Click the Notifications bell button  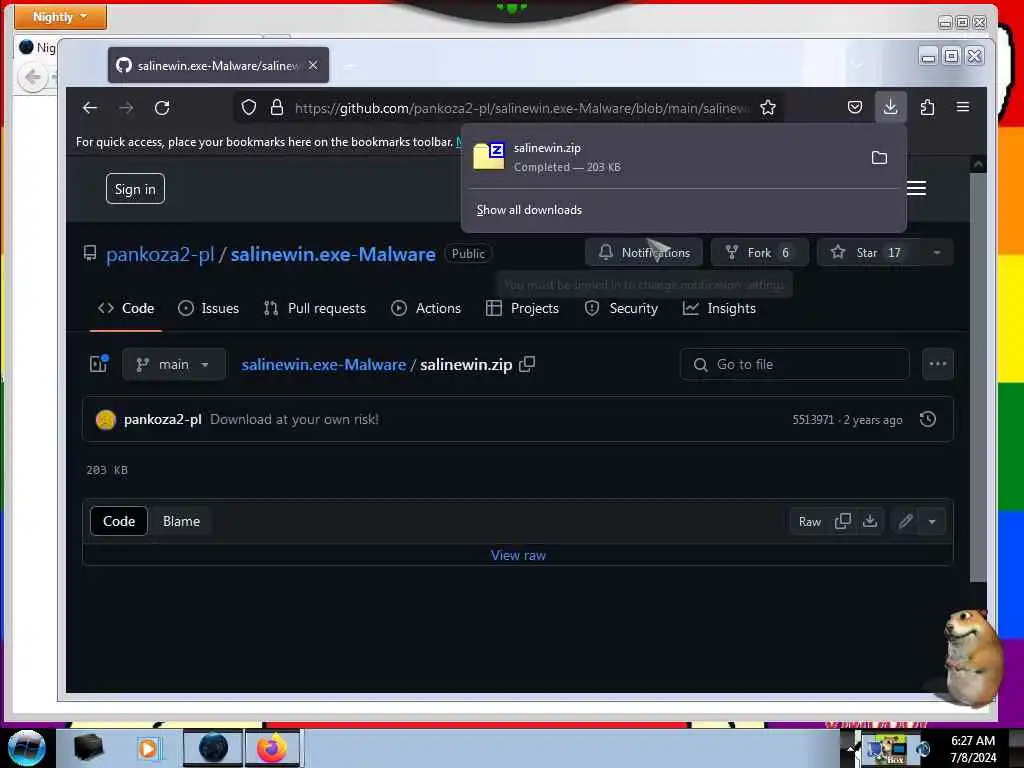pyautogui.click(x=644, y=253)
